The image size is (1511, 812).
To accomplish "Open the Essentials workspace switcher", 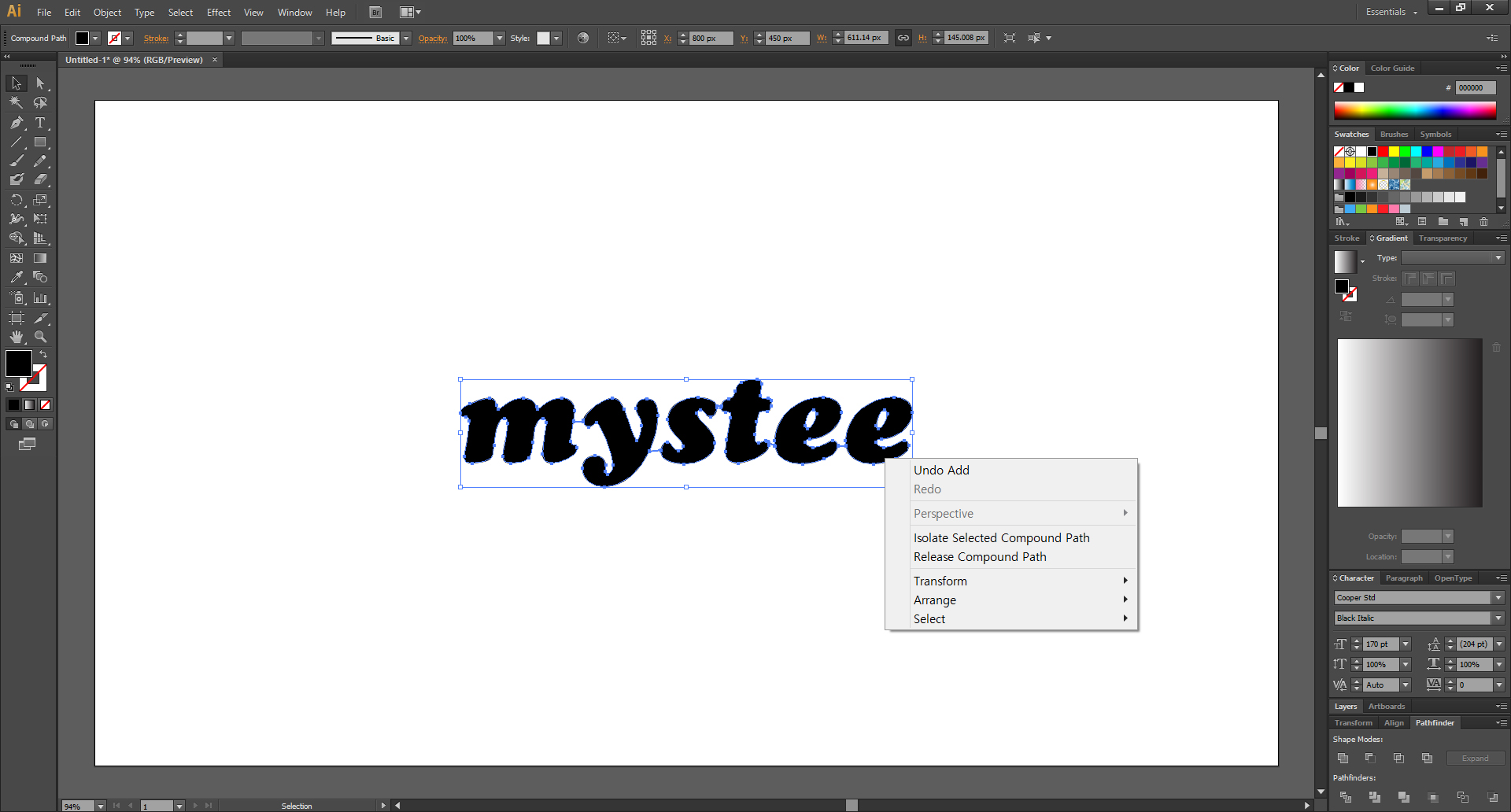I will coord(1391,12).
